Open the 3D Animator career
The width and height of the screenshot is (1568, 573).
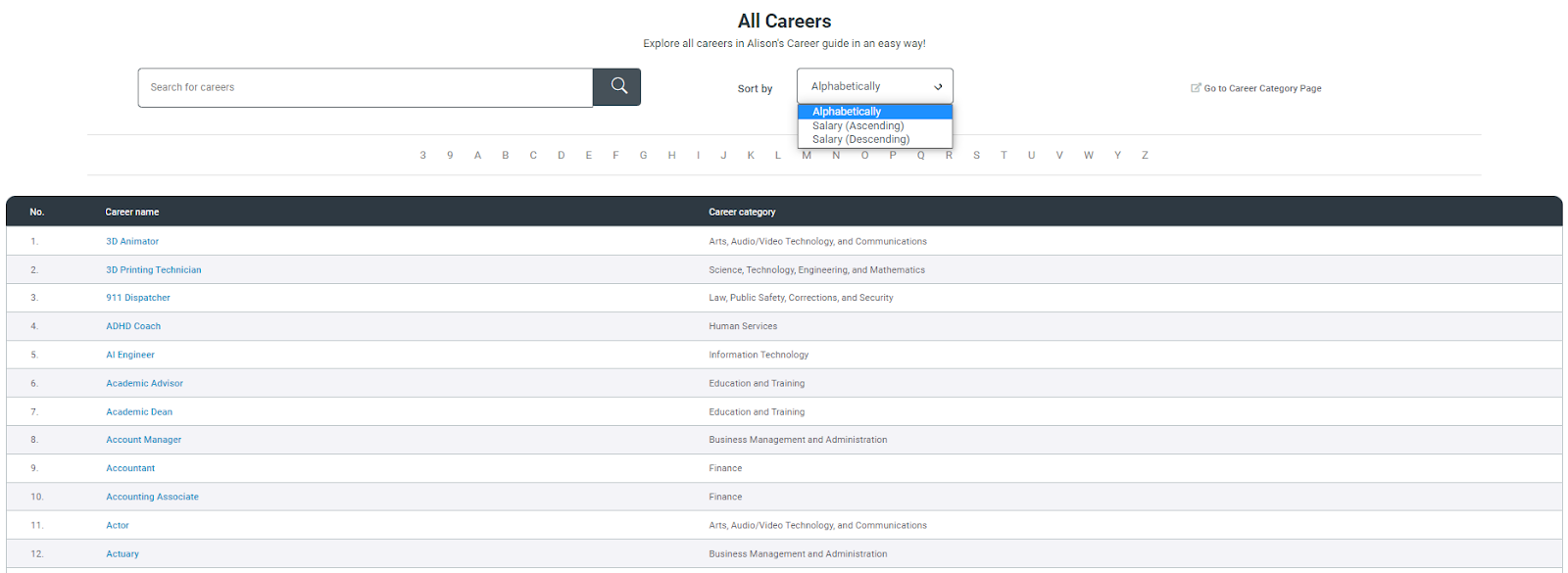pos(132,241)
